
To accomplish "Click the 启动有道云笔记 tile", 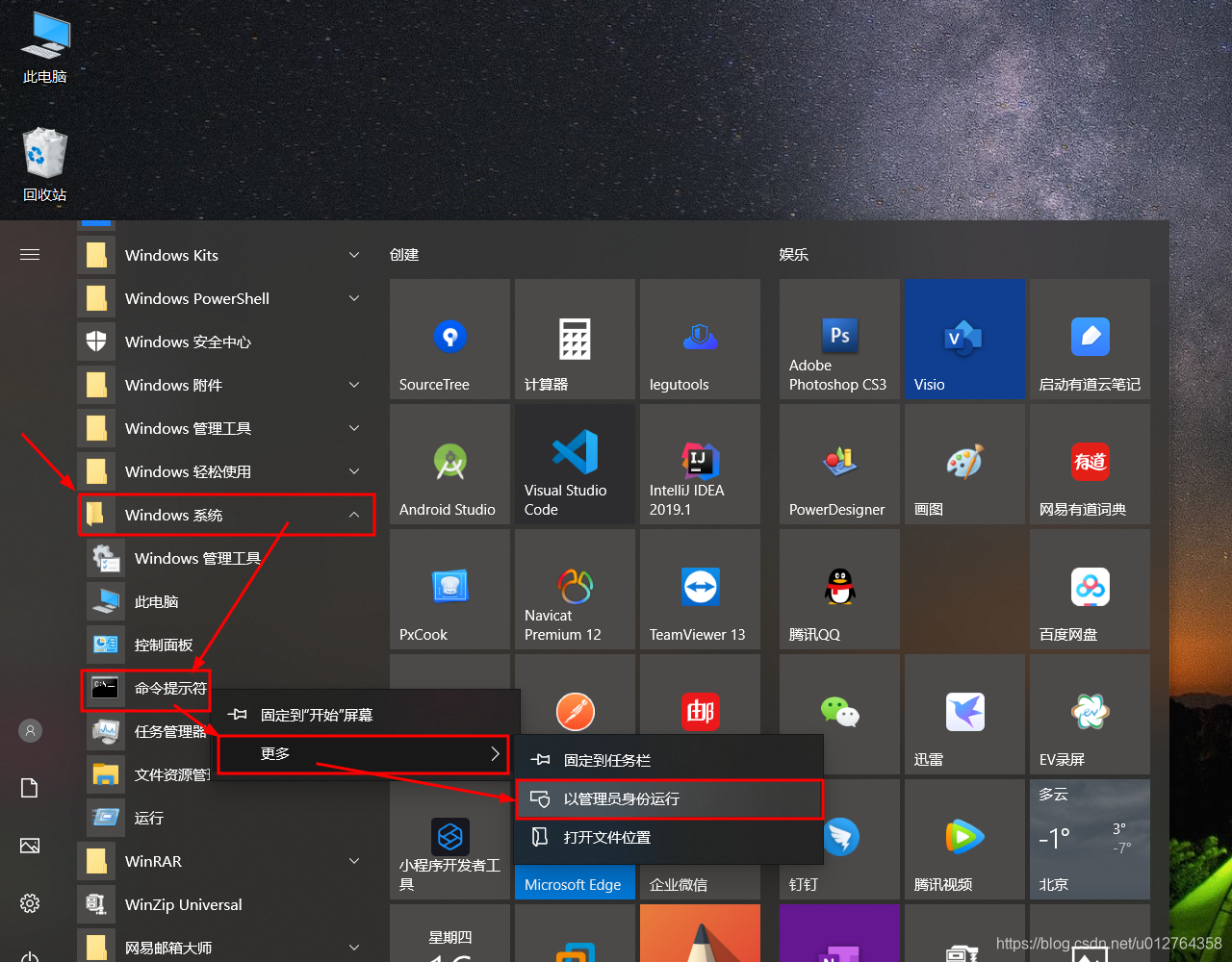I will pos(1090,339).
